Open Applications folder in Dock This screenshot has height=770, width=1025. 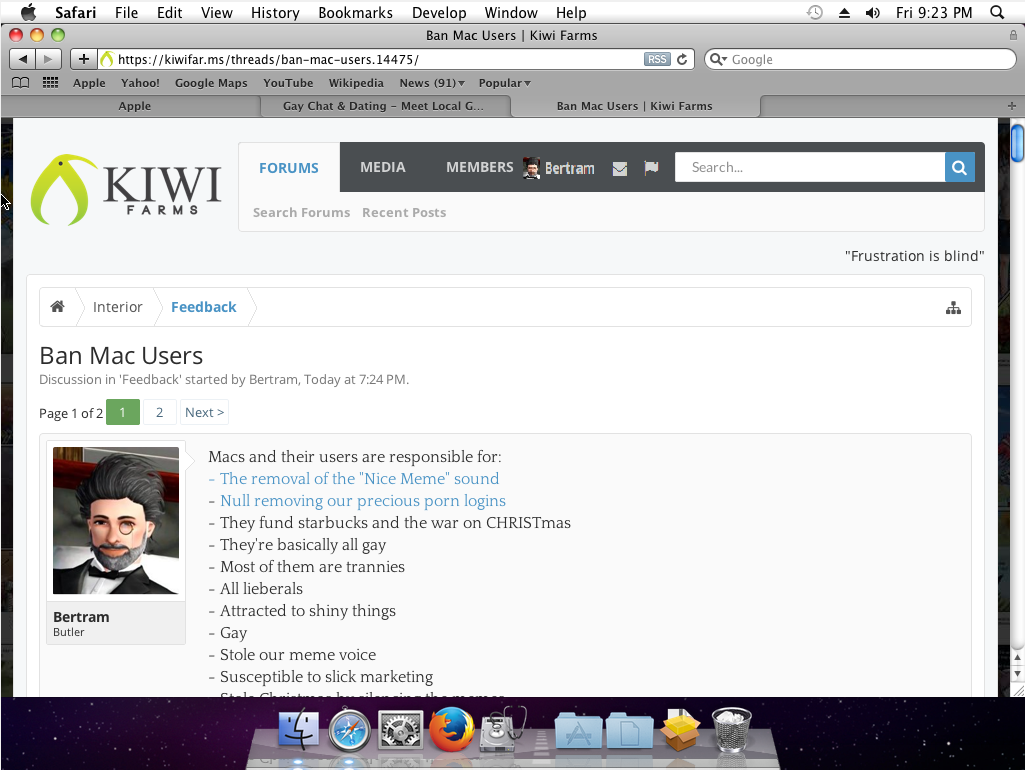(579, 730)
